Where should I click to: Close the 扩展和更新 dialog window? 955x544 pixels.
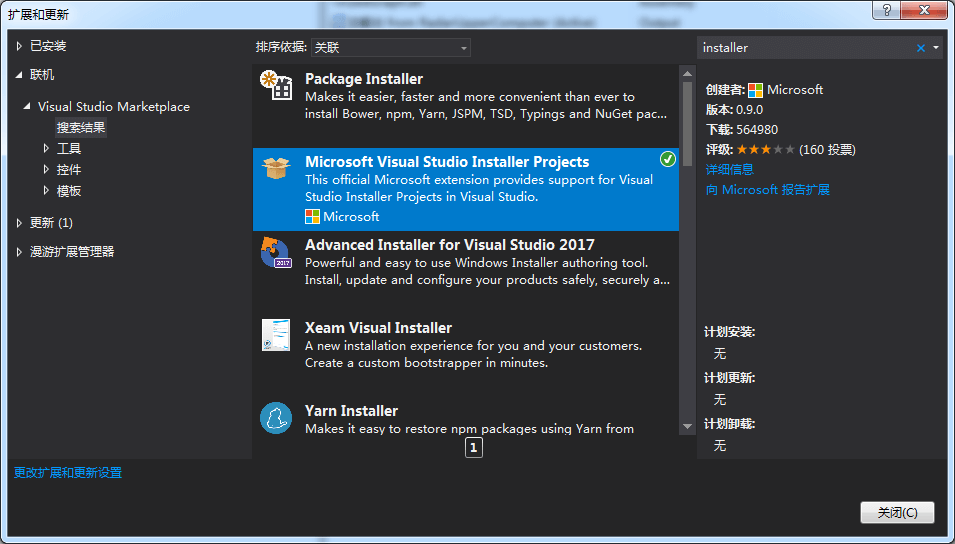coord(925,10)
